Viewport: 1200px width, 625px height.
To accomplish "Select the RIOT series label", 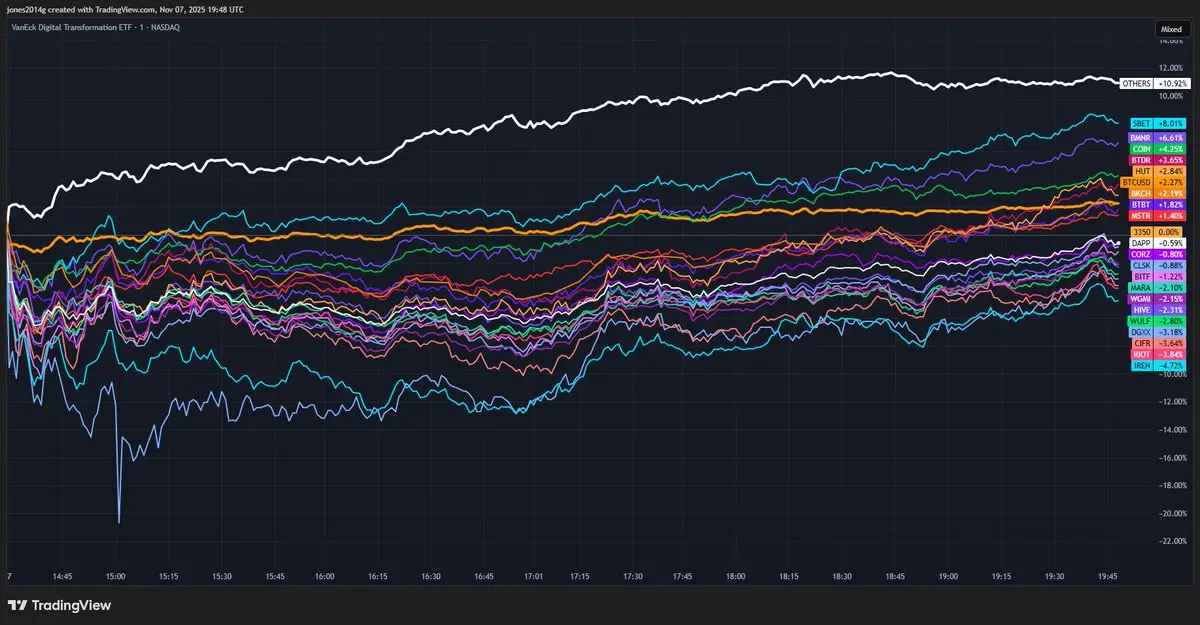I will pyautogui.click(x=1142, y=354).
